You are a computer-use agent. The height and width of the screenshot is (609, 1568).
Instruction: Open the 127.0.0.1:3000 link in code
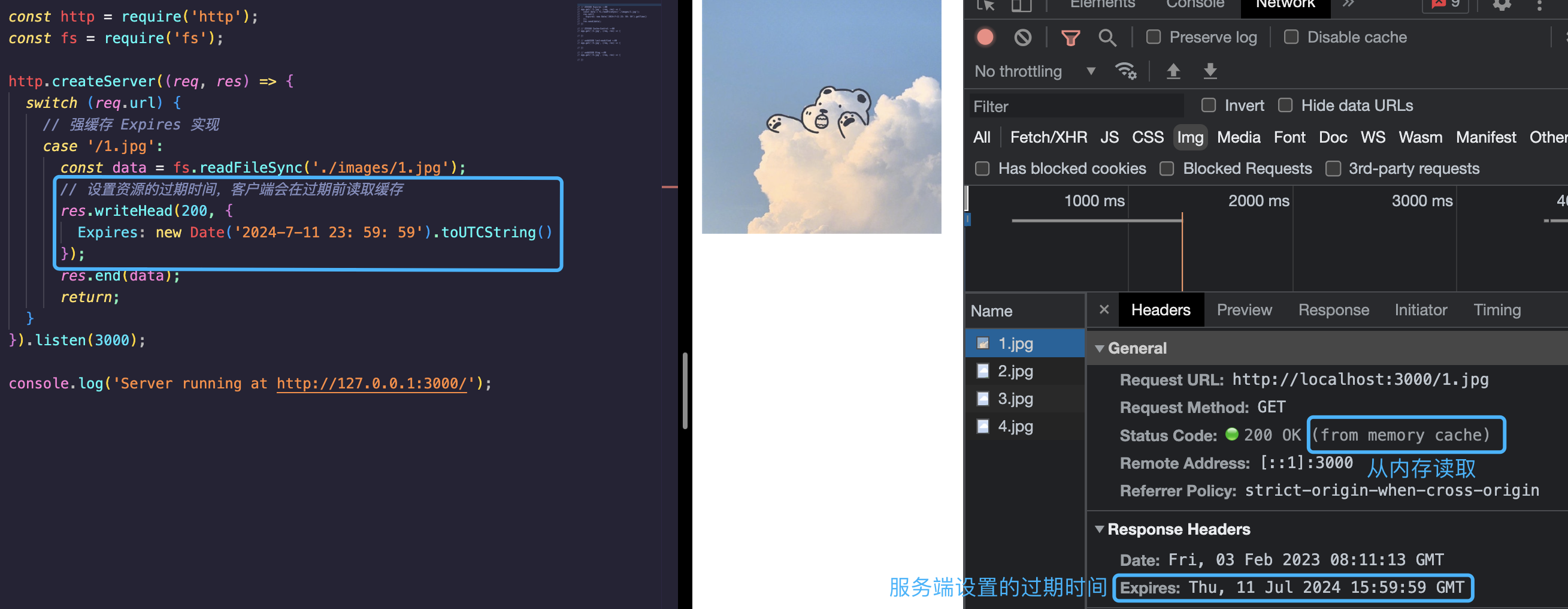[372, 383]
